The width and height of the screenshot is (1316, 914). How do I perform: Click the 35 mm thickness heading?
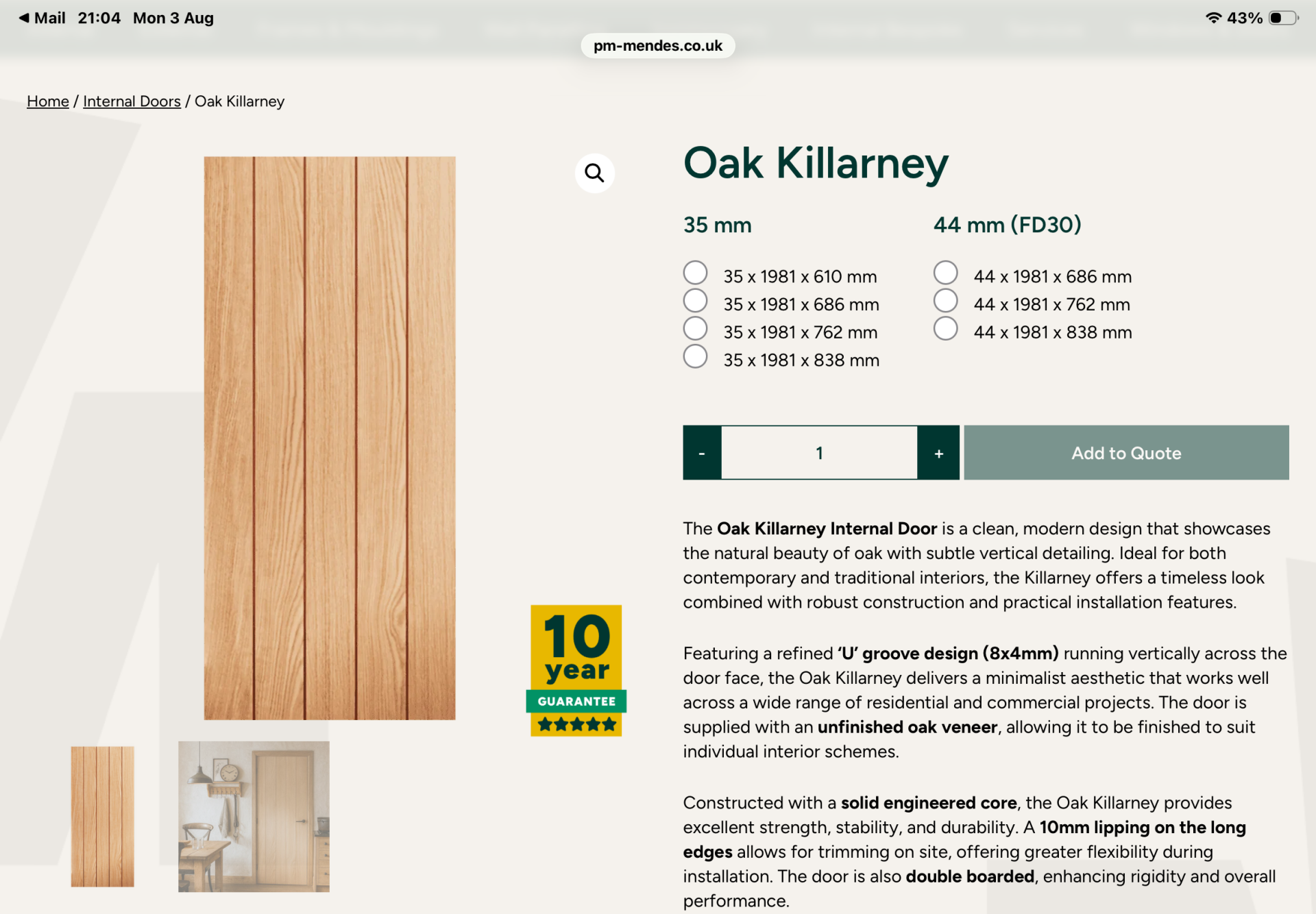click(717, 225)
